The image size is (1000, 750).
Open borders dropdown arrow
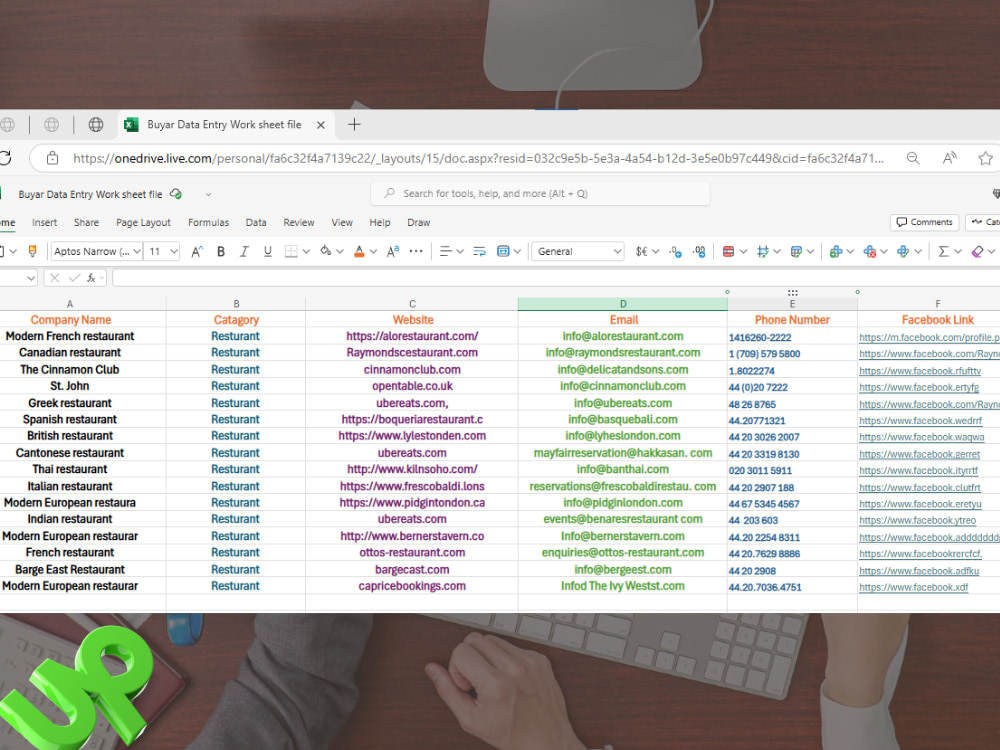click(306, 251)
